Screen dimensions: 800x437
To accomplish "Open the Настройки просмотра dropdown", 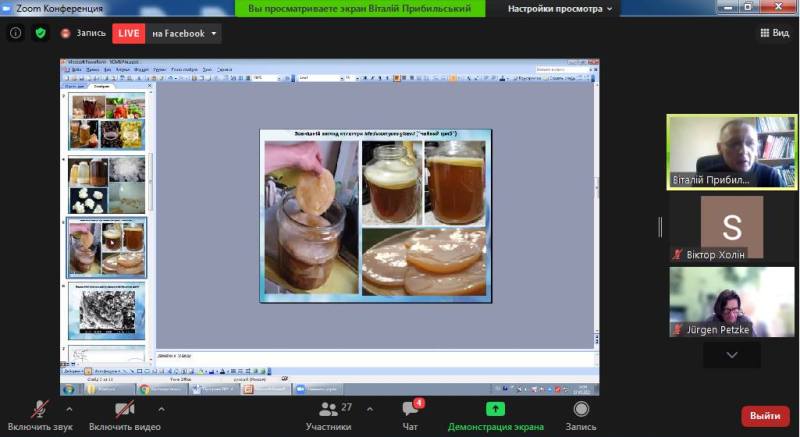I will [562, 8].
